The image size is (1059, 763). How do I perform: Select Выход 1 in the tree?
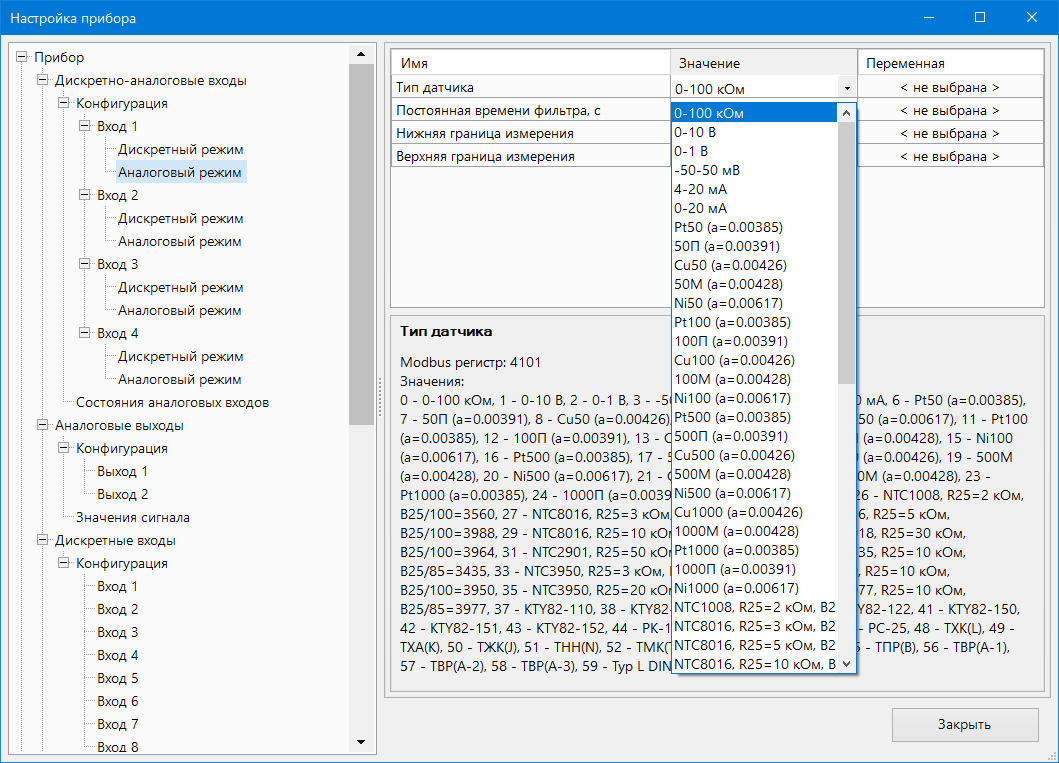click(122, 471)
